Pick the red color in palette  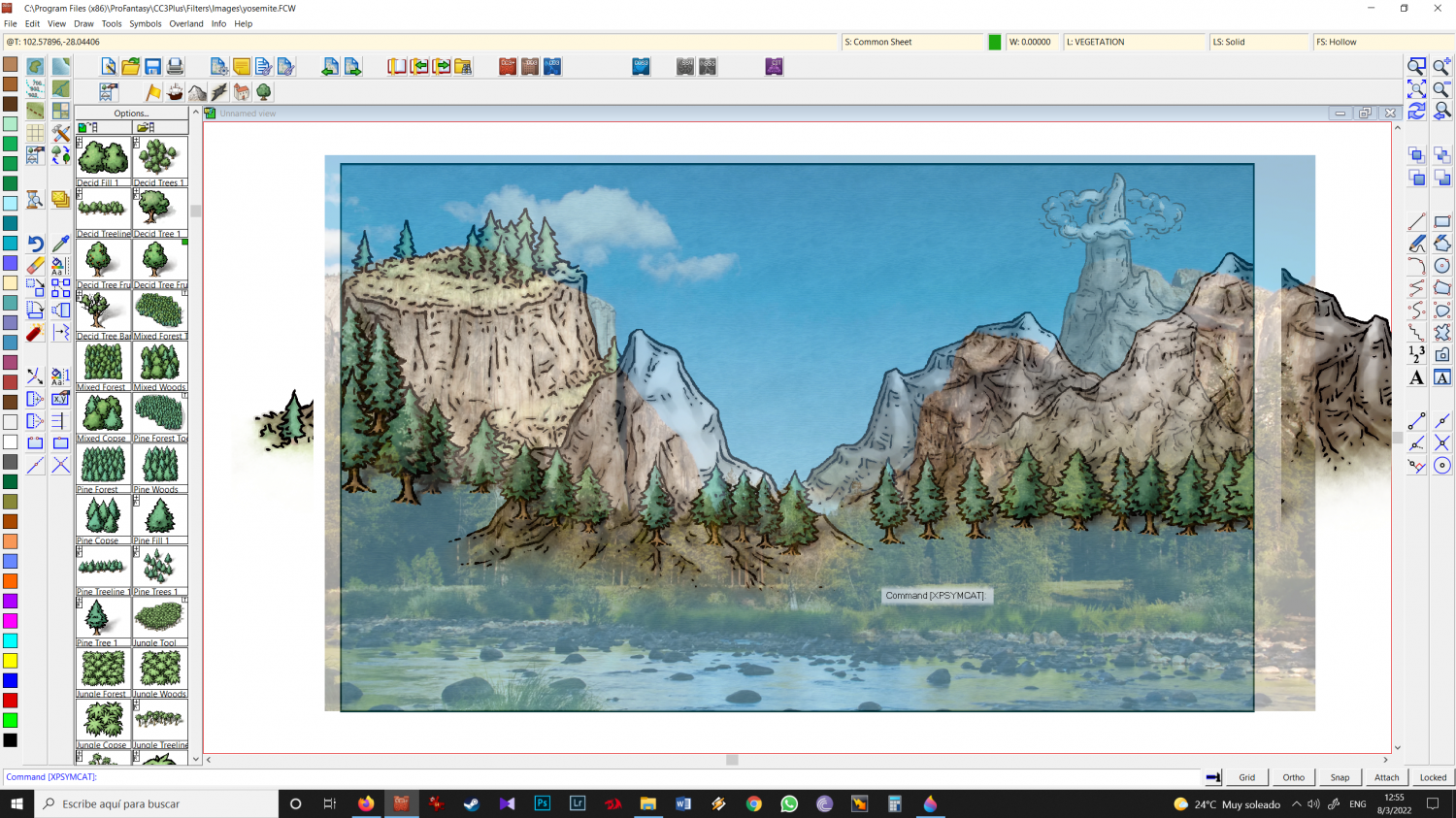coord(10,700)
